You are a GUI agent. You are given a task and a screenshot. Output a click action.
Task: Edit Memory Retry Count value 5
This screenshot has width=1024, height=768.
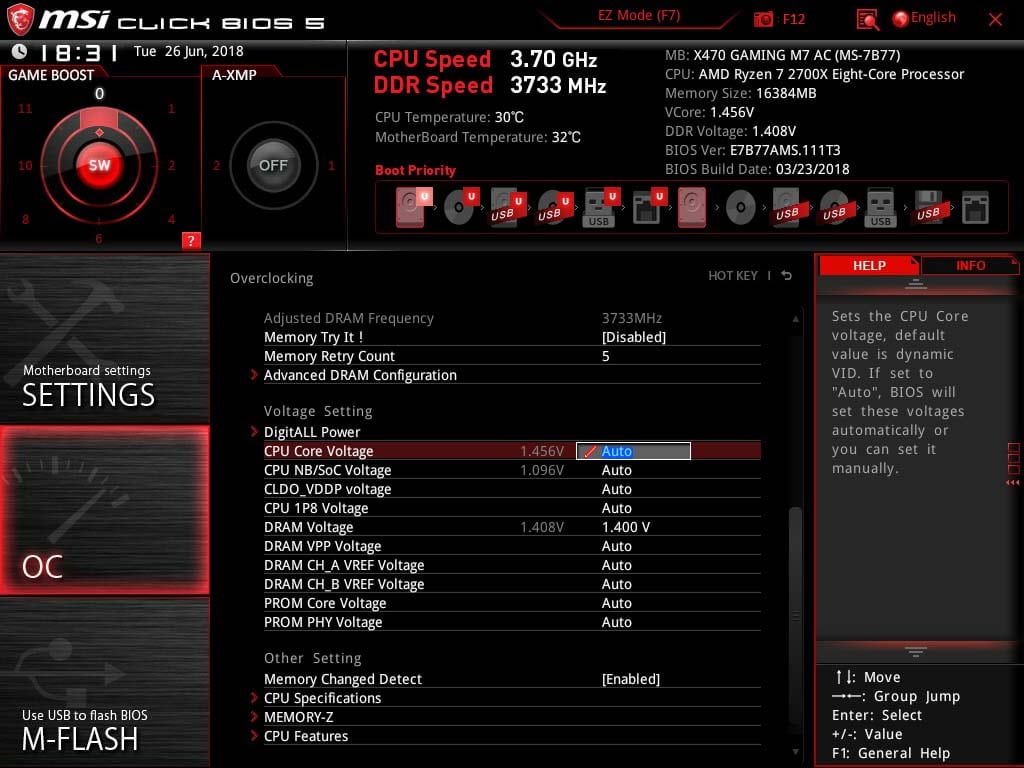point(605,356)
